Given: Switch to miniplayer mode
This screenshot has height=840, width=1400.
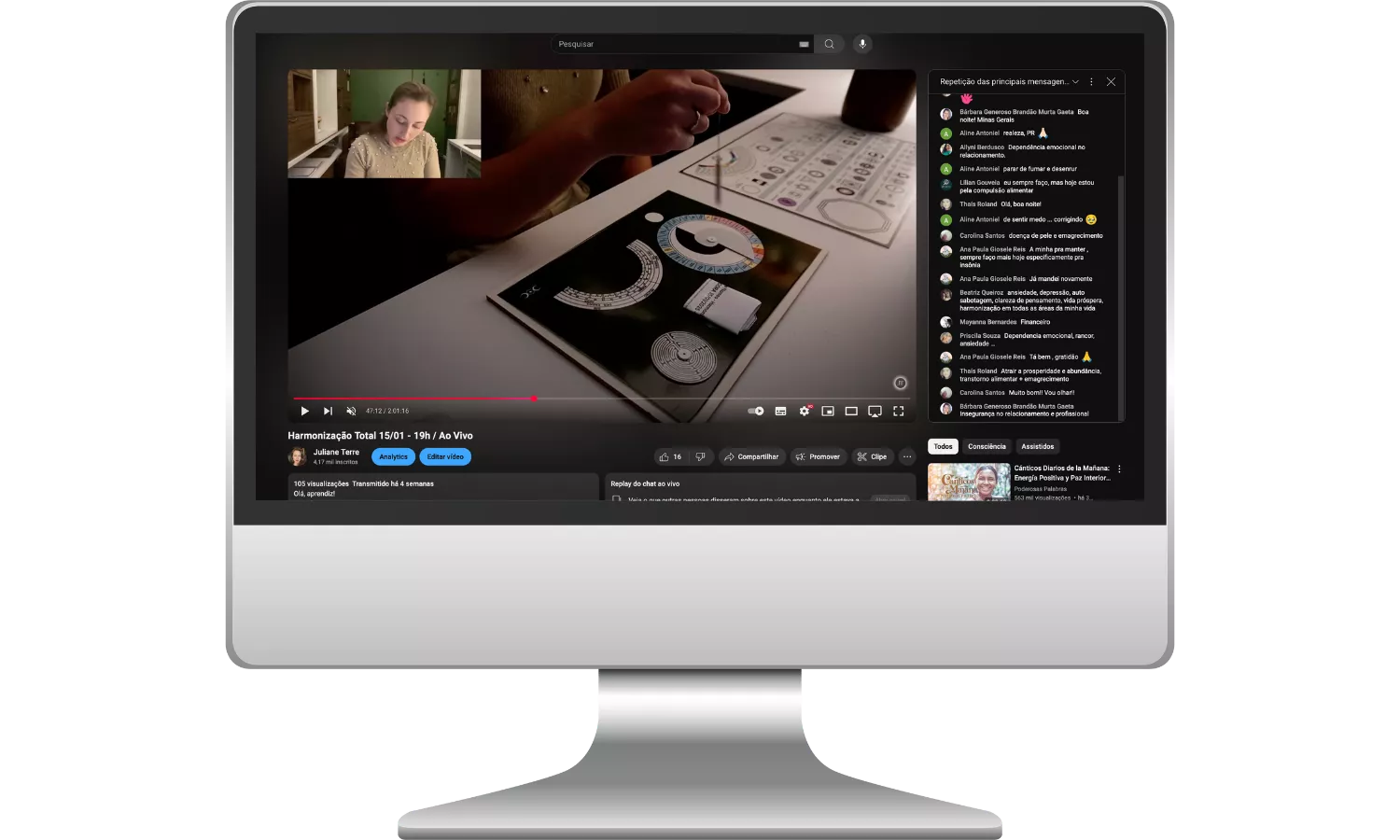Looking at the screenshot, I should tap(828, 411).
